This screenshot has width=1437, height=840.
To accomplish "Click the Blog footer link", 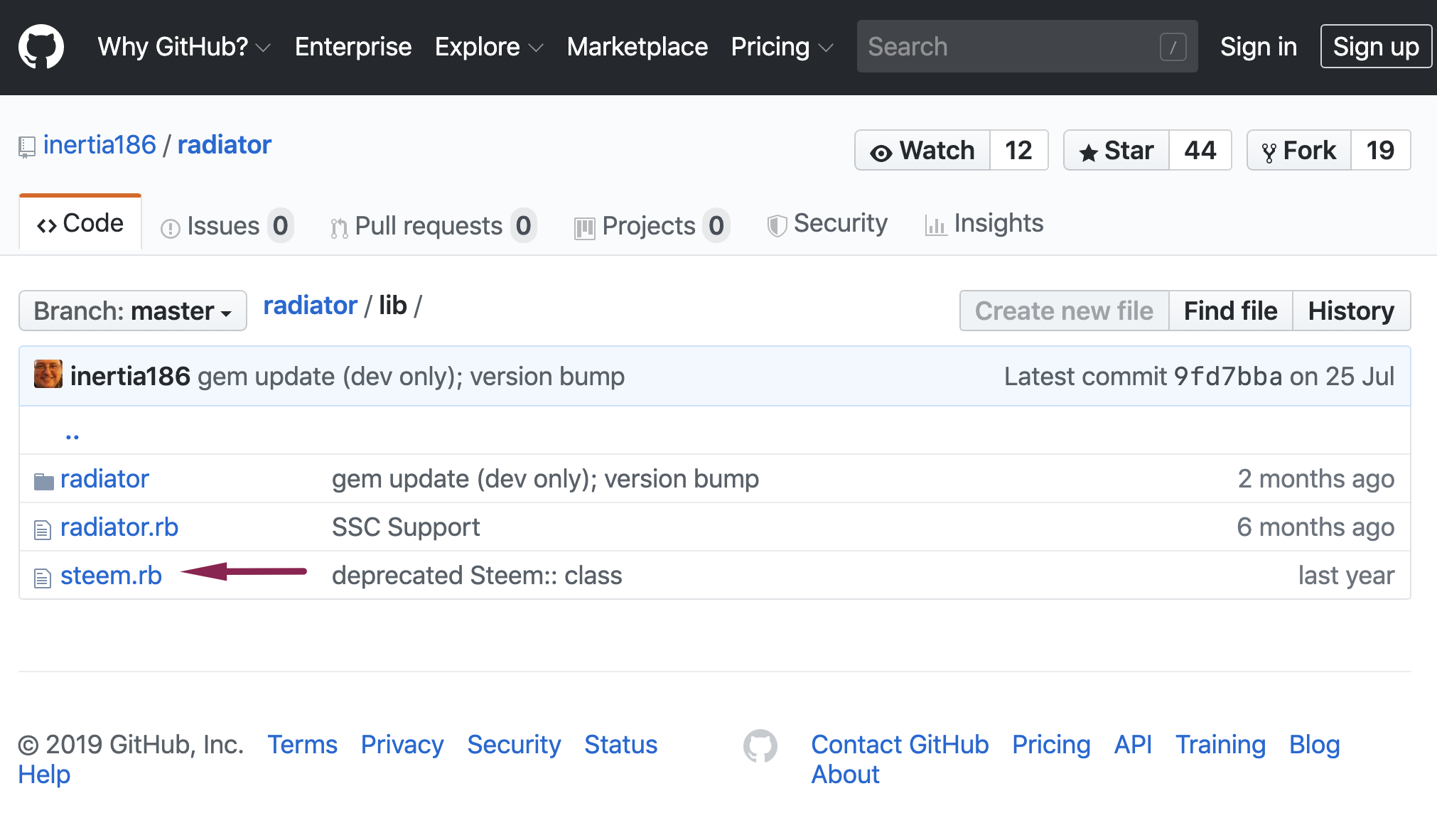I will pyautogui.click(x=1314, y=745).
